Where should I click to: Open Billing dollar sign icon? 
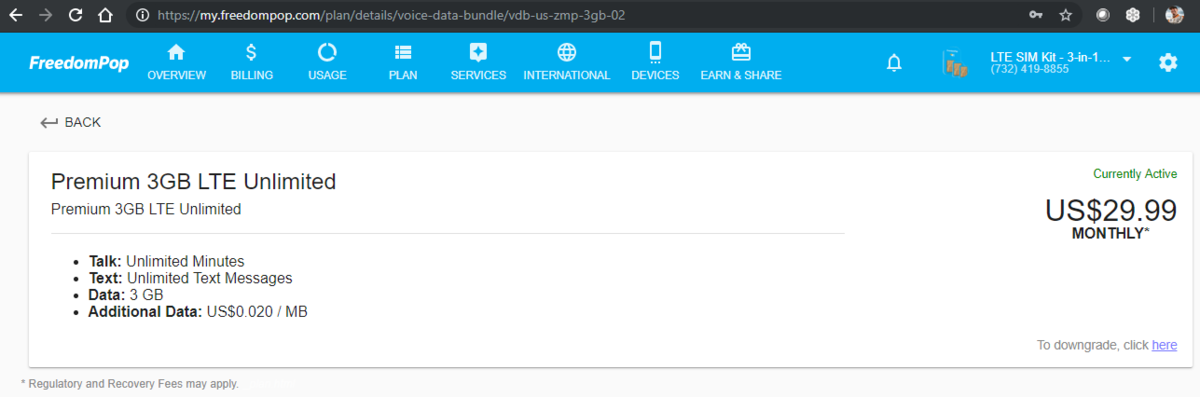(251, 52)
